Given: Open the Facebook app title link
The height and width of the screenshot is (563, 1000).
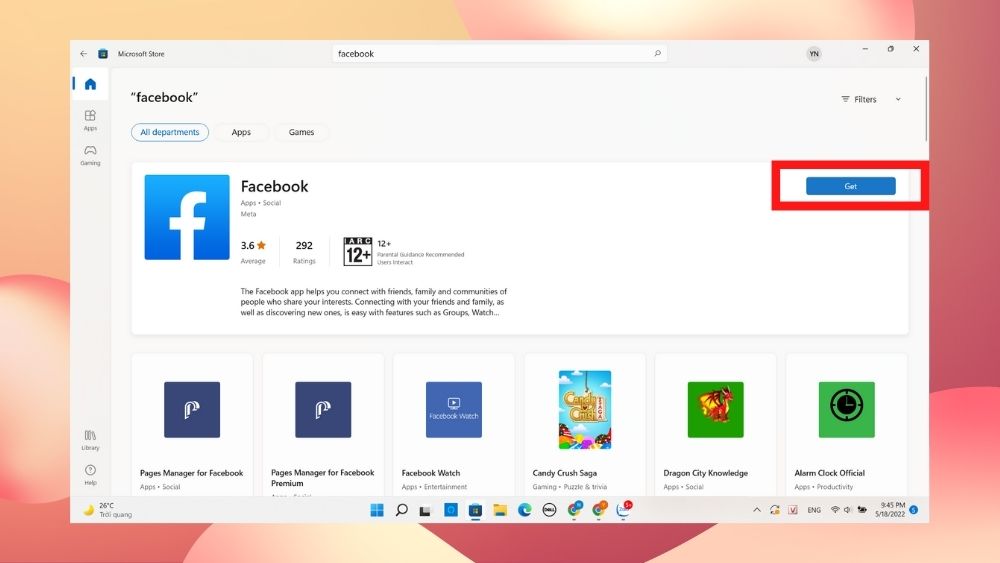Looking at the screenshot, I should (274, 186).
